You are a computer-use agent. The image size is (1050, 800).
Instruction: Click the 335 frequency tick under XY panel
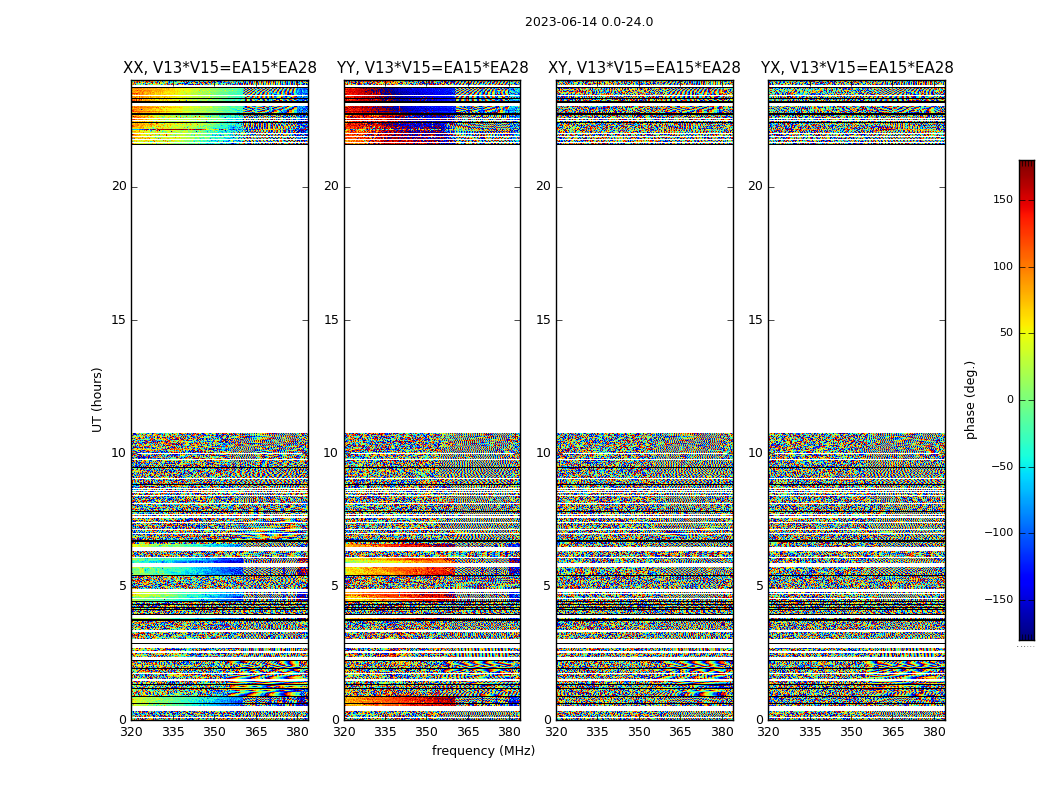(597, 732)
